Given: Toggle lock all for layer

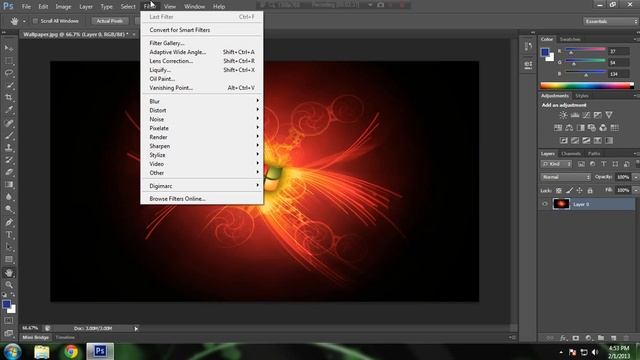Looking at the screenshot, I should tap(590, 191).
